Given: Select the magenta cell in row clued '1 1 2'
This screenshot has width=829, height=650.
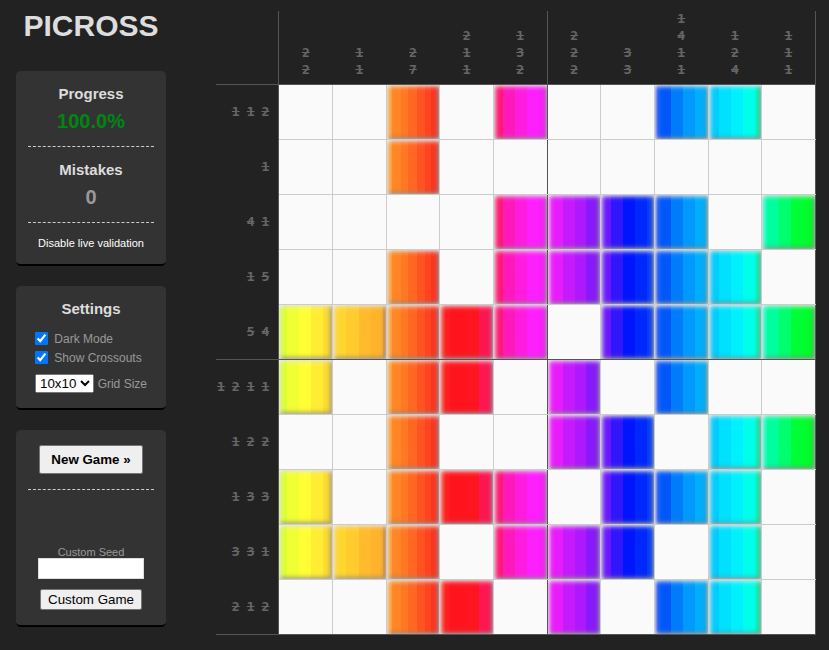Looking at the screenshot, I should click(520, 112).
